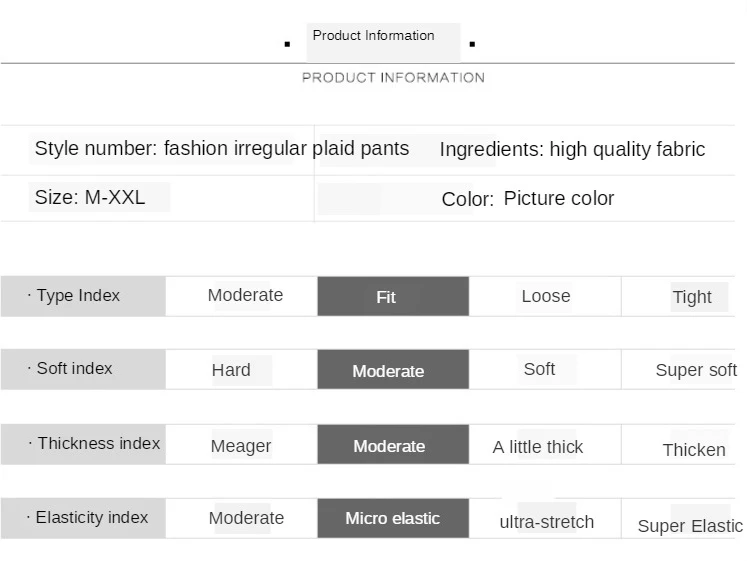Pick the Tight fit option
This screenshot has height=561, width=747.
tap(691, 297)
